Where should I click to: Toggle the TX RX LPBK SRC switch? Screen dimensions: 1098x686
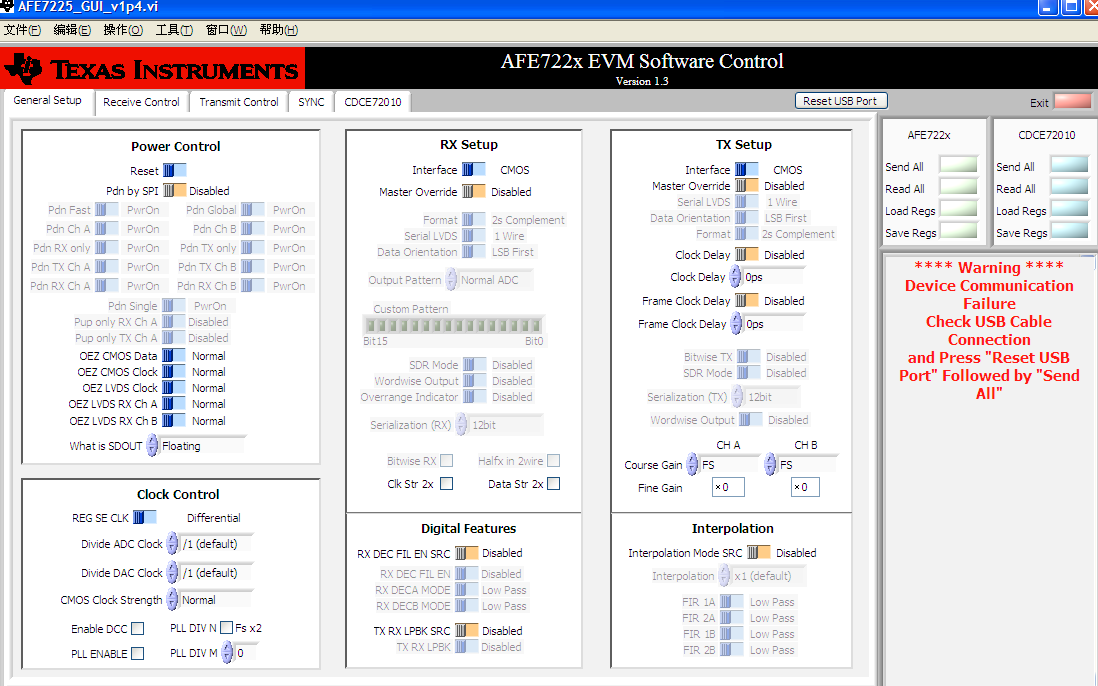tap(467, 631)
